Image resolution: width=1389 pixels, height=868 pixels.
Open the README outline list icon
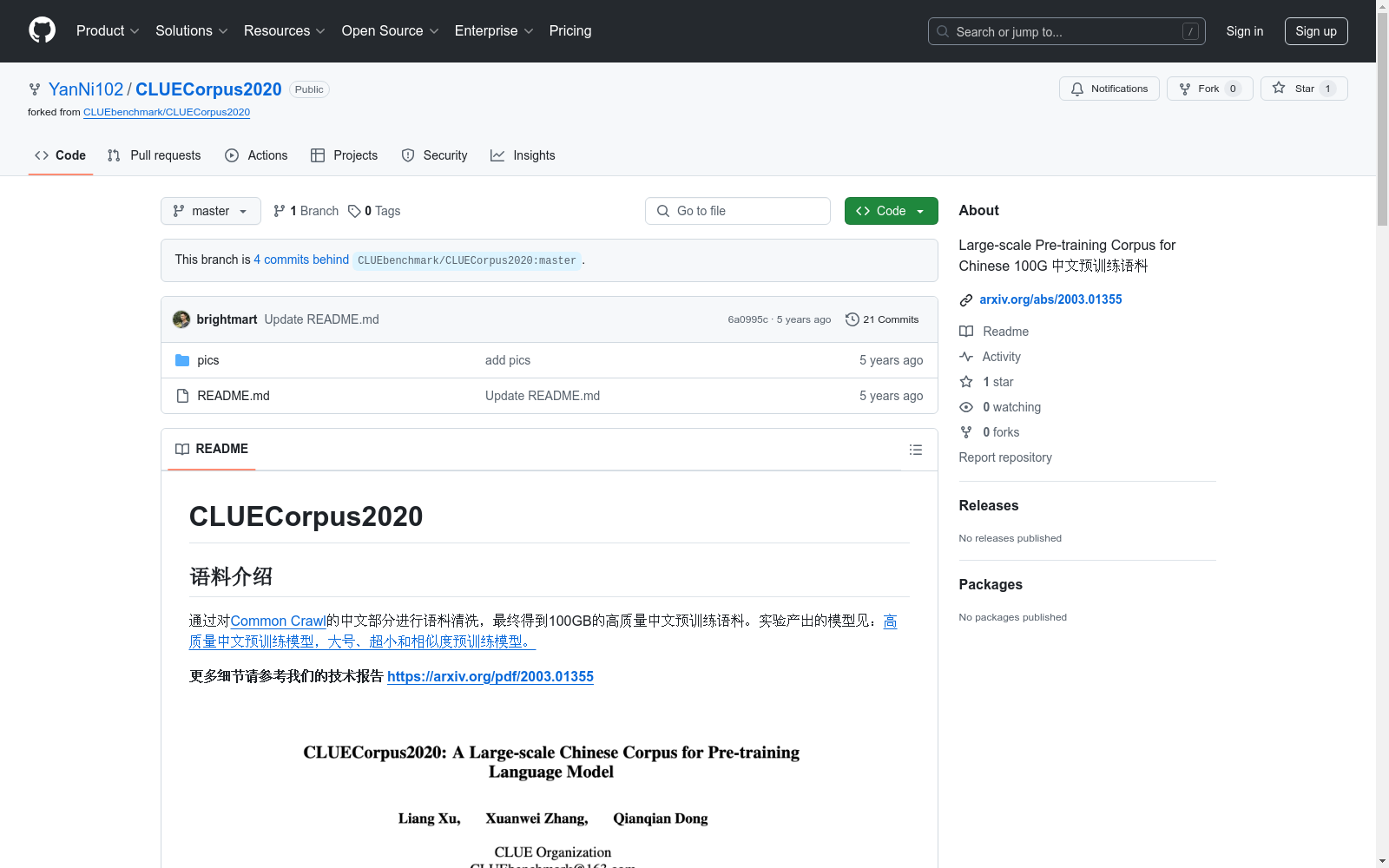(x=915, y=450)
